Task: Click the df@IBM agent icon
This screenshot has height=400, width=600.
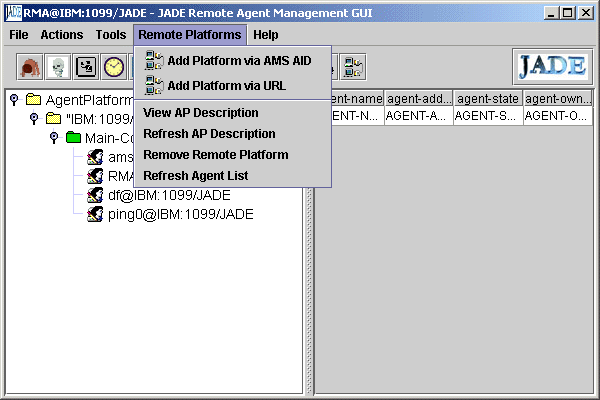Action: (95, 195)
